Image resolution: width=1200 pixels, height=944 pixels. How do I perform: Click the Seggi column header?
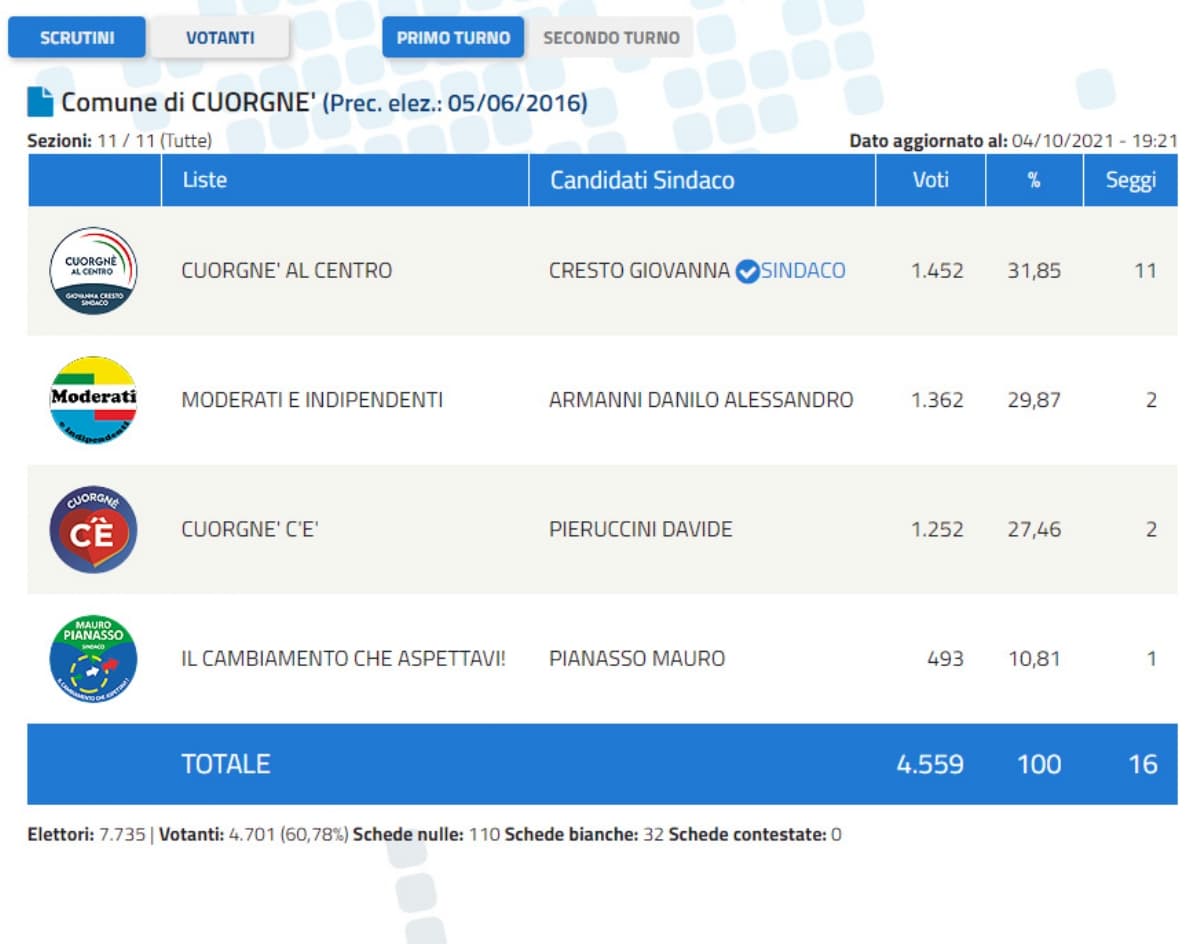pos(1130,180)
